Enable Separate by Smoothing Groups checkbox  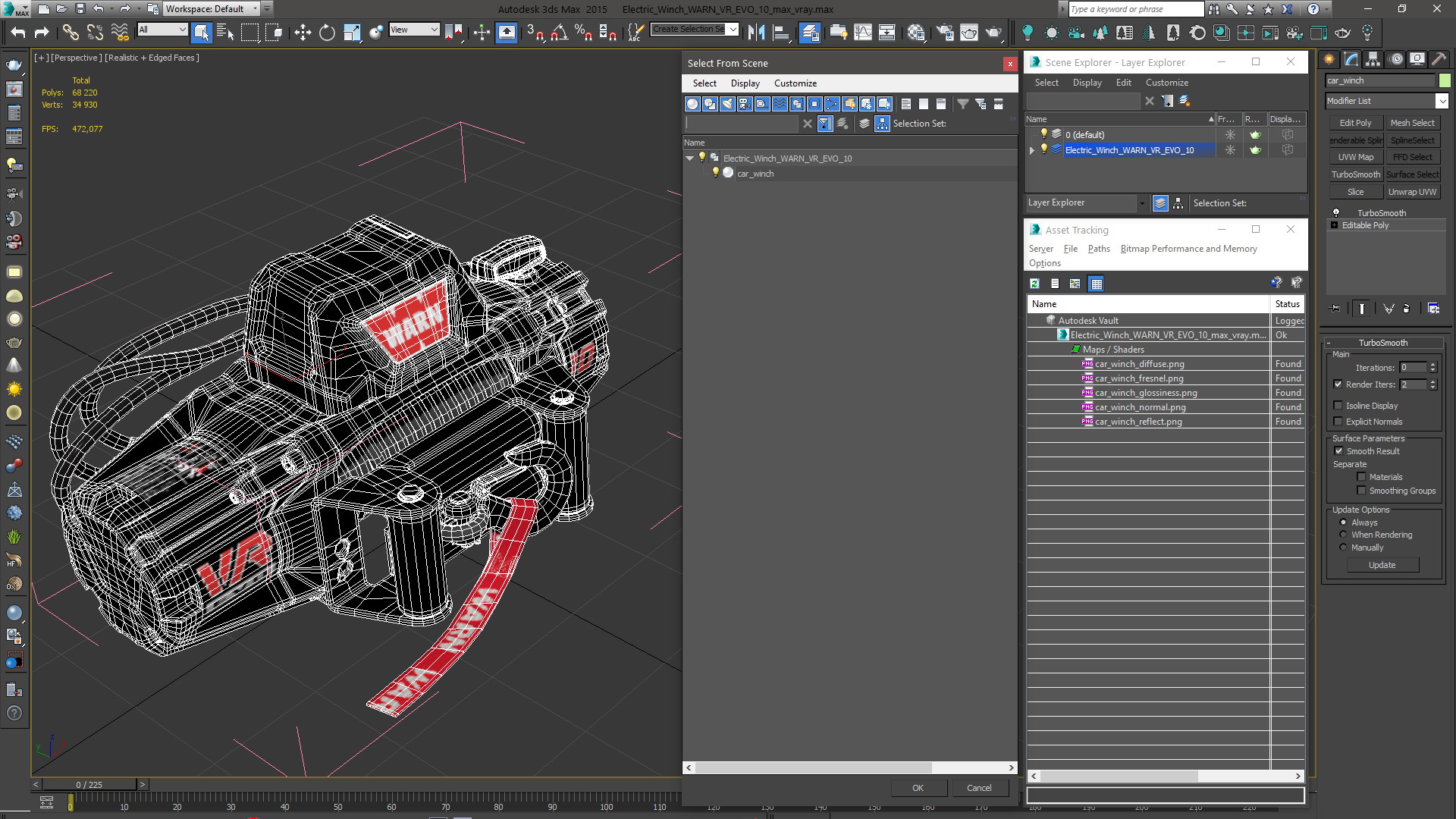click(x=1361, y=491)
